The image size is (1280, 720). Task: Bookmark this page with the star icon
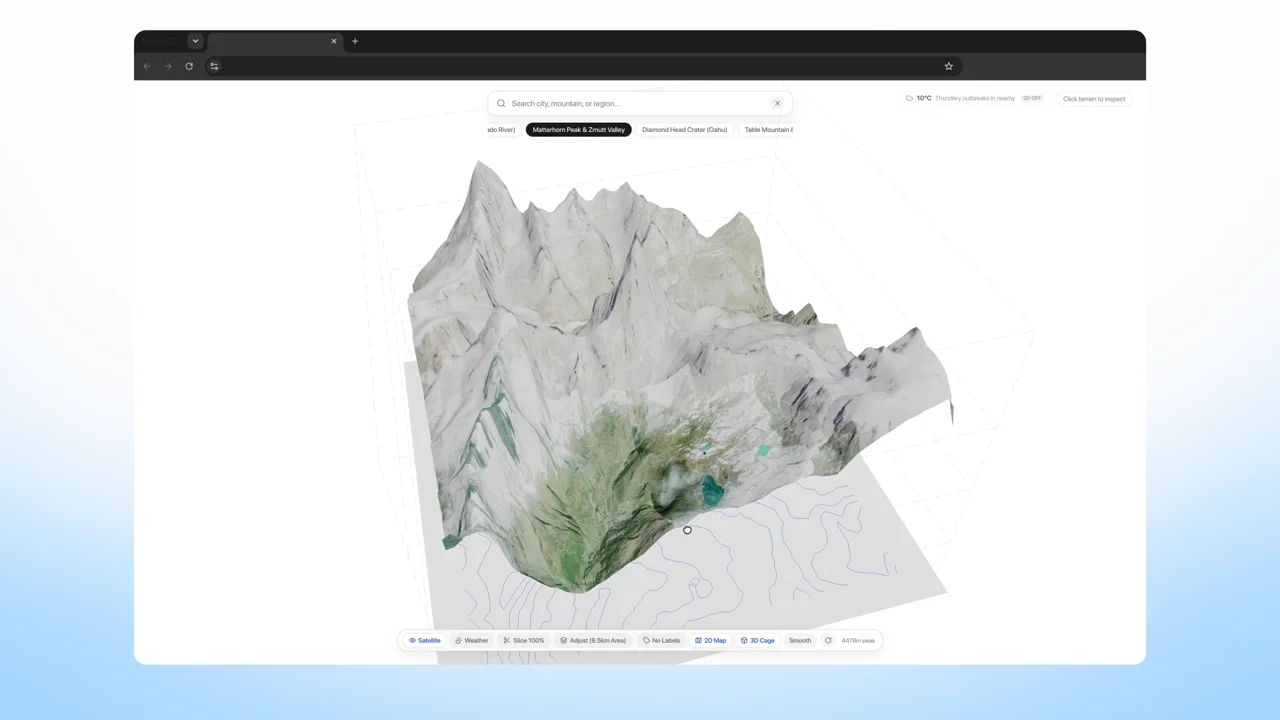(949, 66)
